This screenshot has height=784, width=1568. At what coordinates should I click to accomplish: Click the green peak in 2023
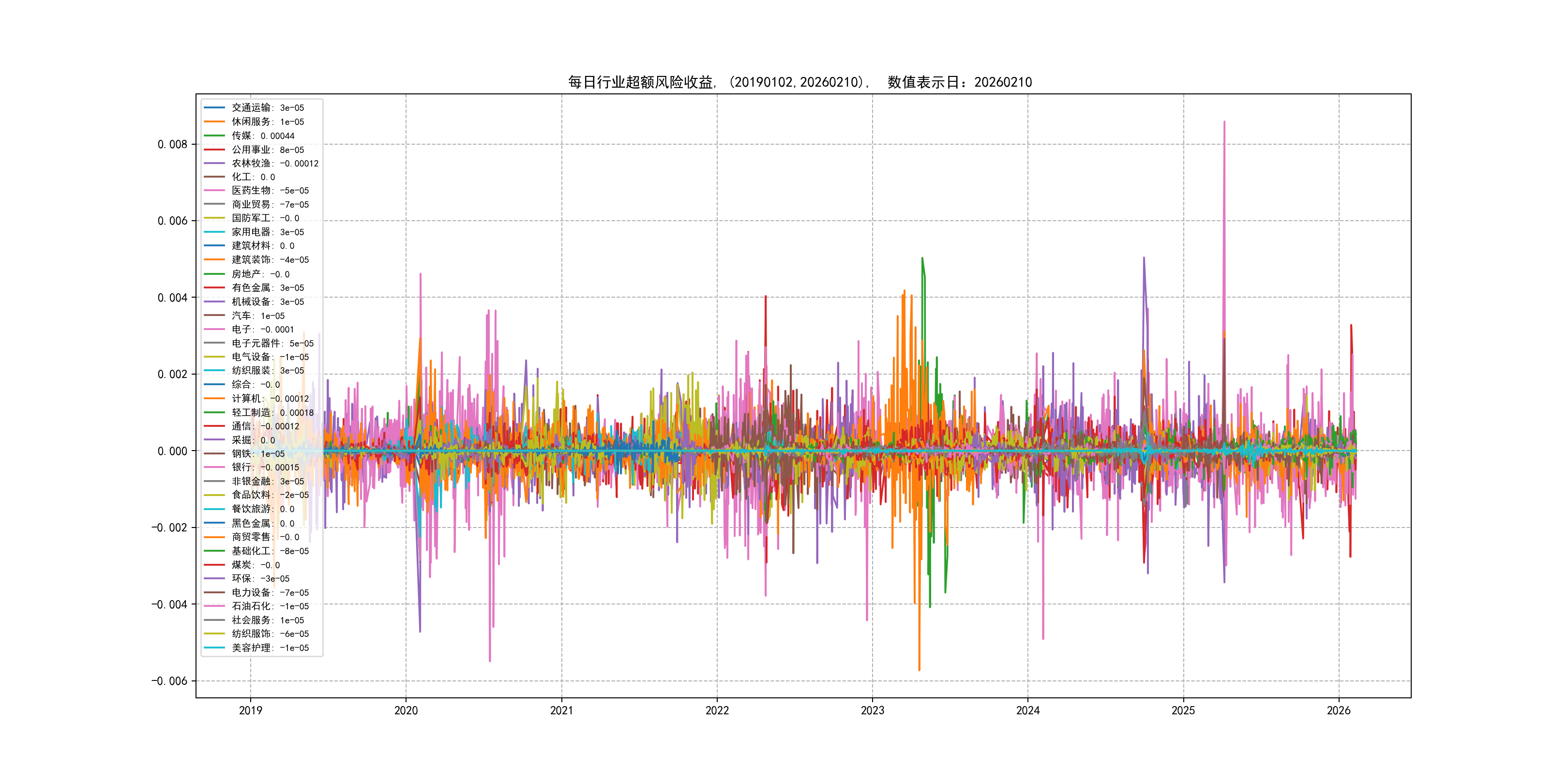click(922, 259)
